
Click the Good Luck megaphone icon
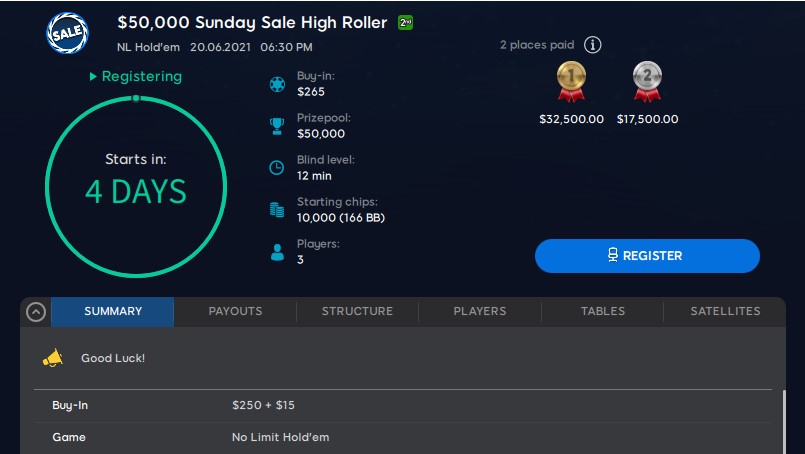53,358
